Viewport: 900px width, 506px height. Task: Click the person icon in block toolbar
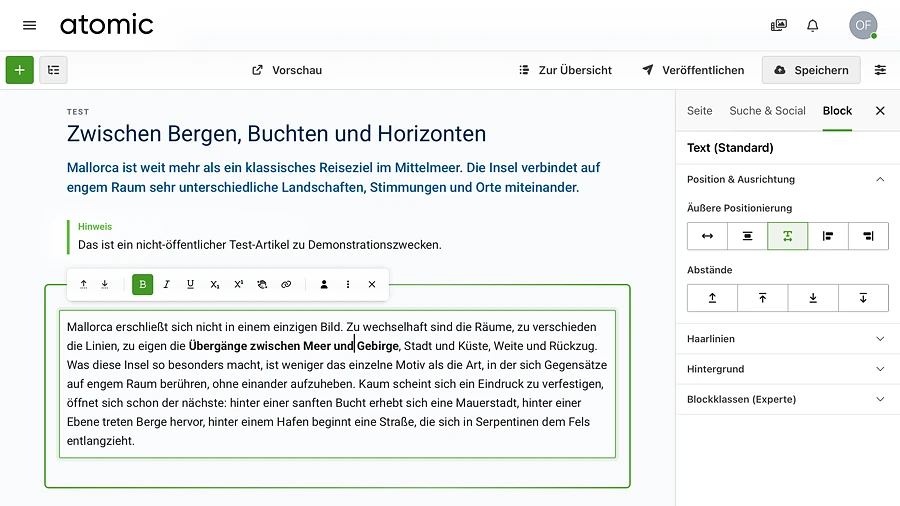pyautogui.click(x=324, y=285)
